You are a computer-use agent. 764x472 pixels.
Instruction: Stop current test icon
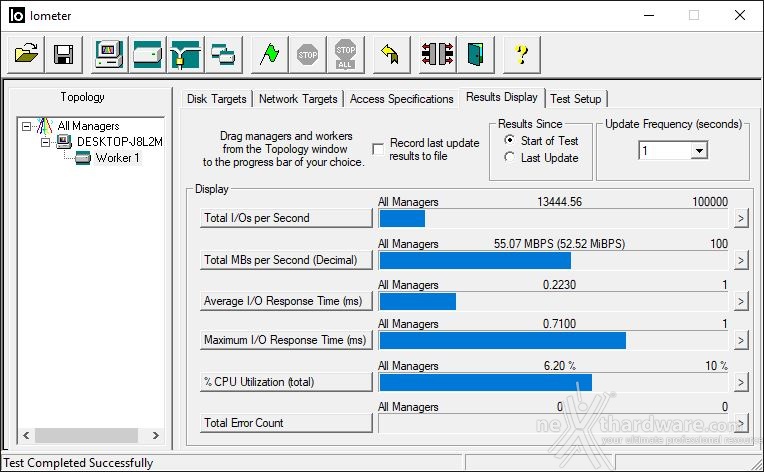[307, 54]
